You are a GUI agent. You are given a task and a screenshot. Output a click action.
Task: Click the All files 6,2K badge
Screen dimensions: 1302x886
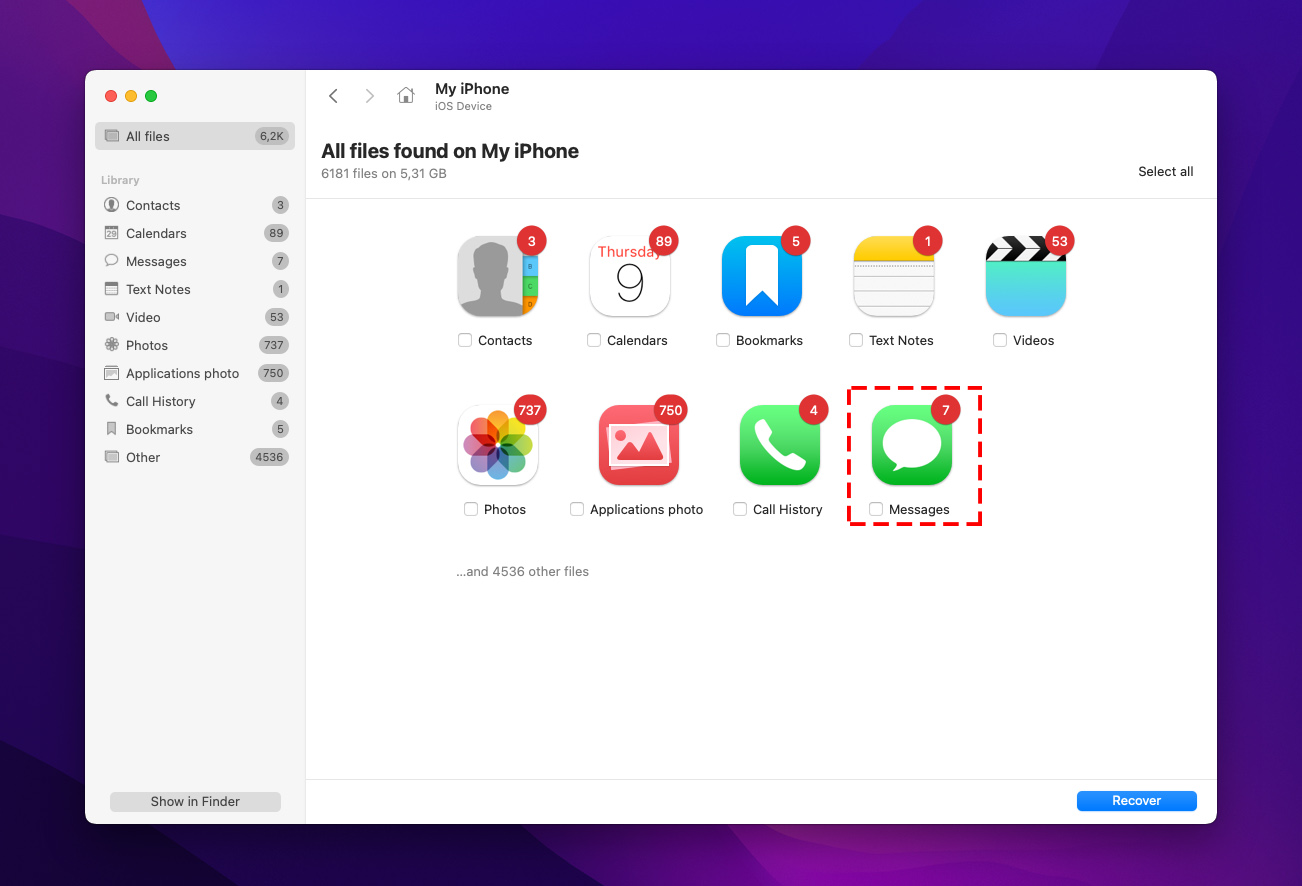(x=271, y=136)
